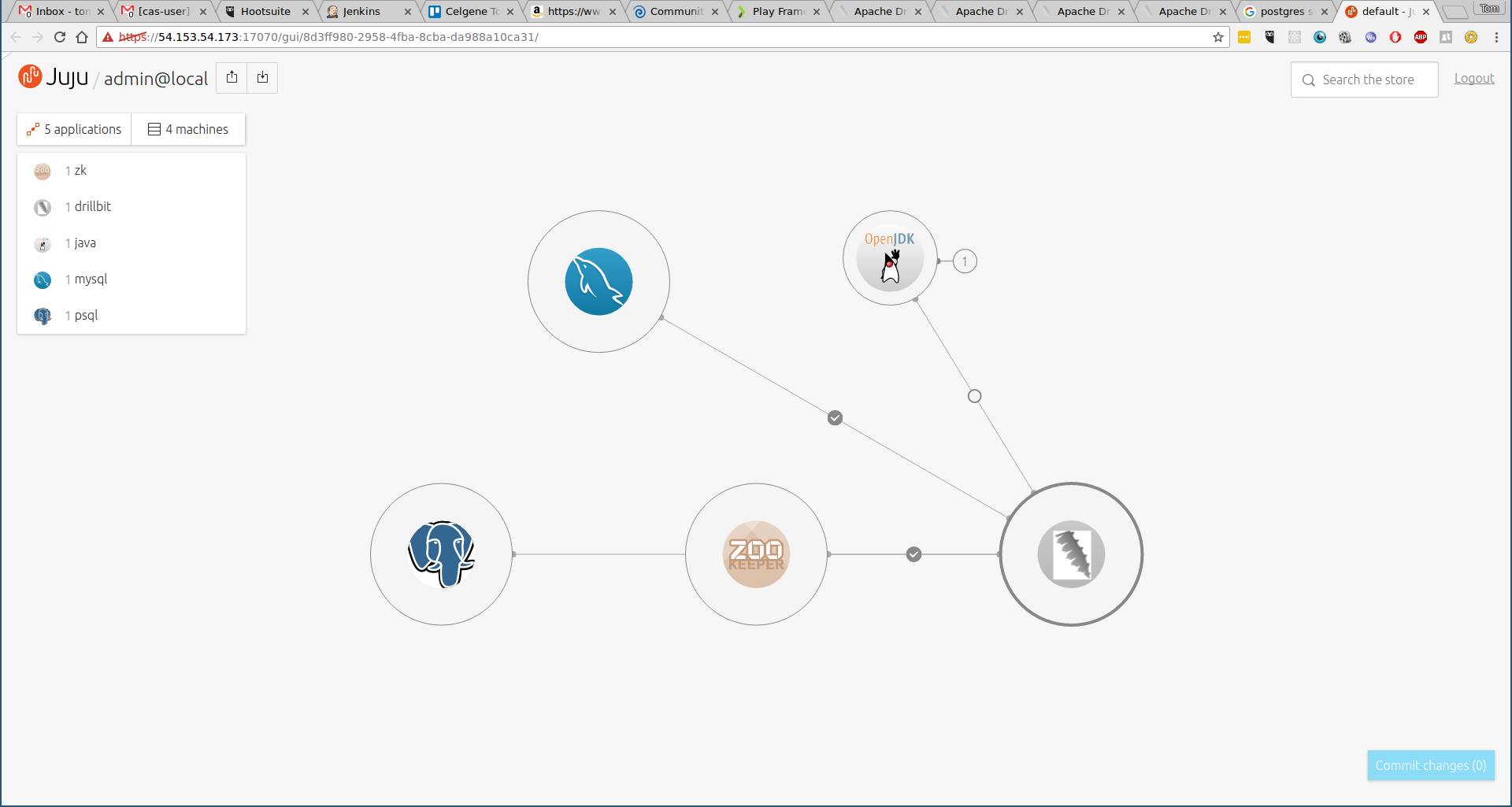
Task: Switch to the Celgene Trello browser tab
Action: pos(469,11)
